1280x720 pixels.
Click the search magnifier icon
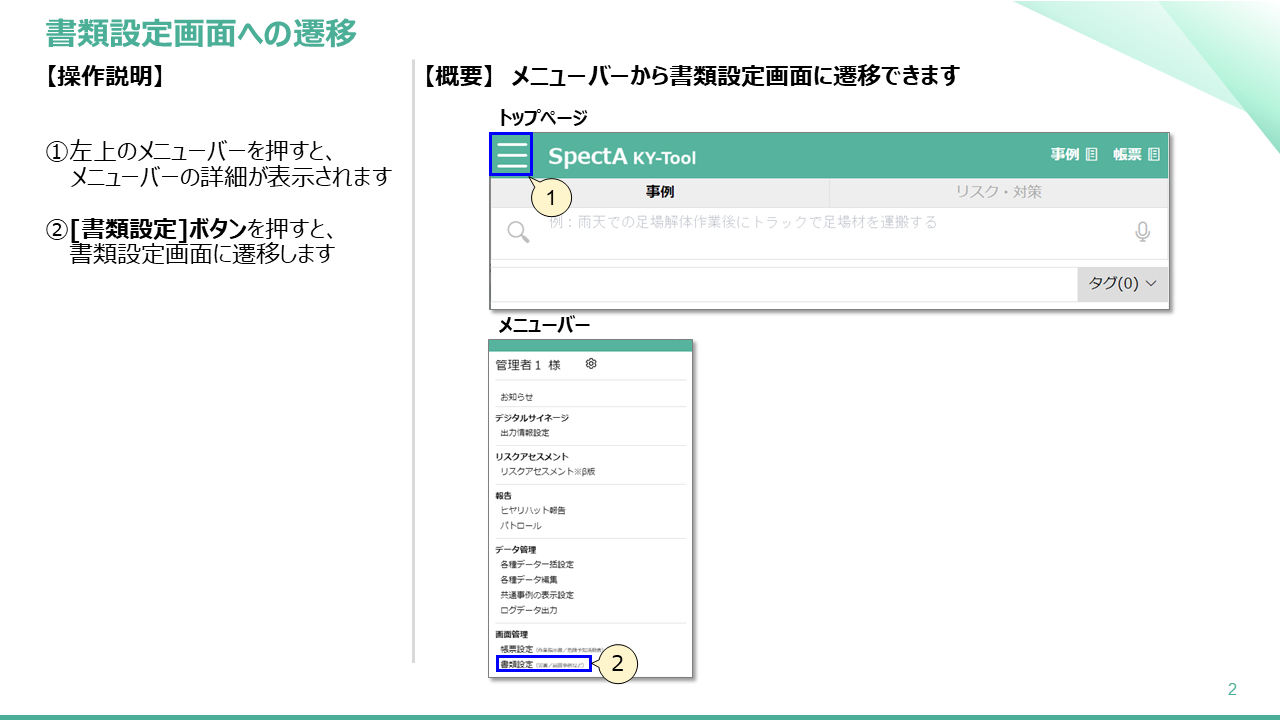tap(516, 231)
